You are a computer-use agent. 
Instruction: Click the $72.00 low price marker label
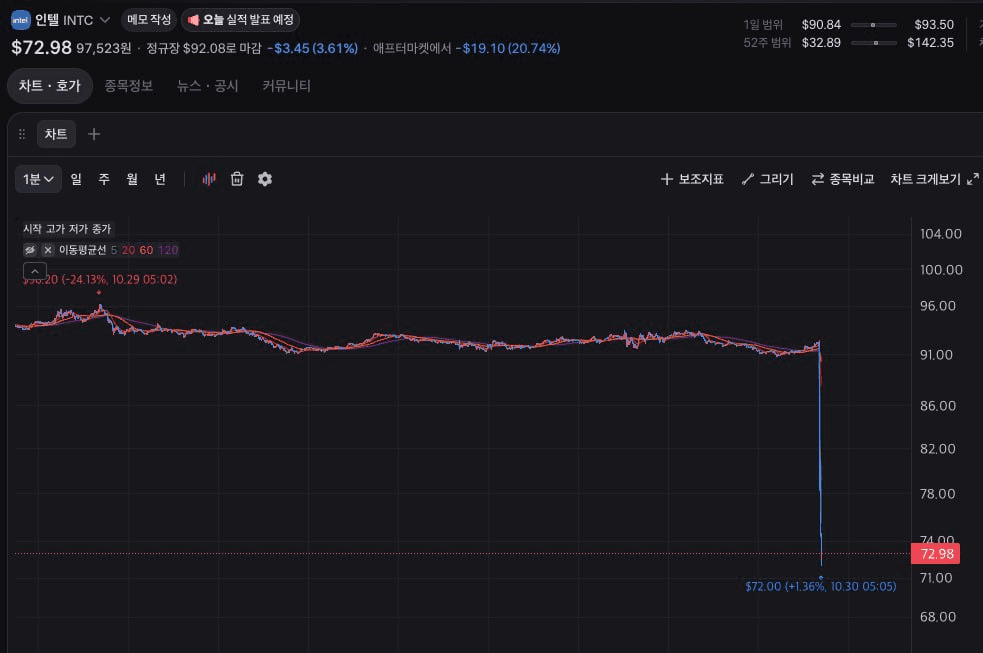pyautogui.click(x=821, y=587)
